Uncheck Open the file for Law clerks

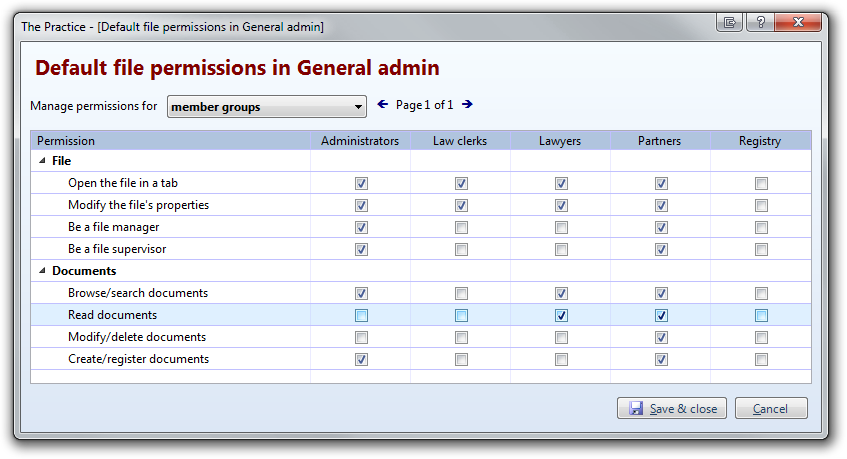point(461,183)
